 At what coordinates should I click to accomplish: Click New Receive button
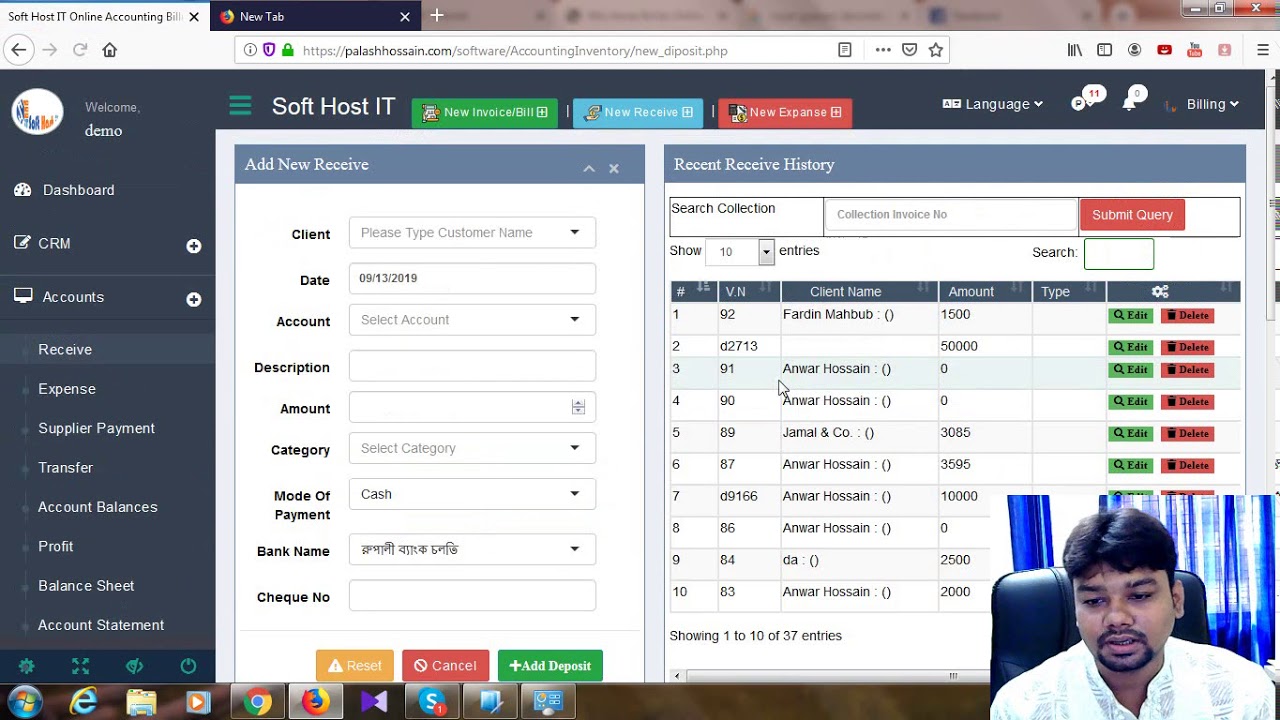tap(638, 112)
